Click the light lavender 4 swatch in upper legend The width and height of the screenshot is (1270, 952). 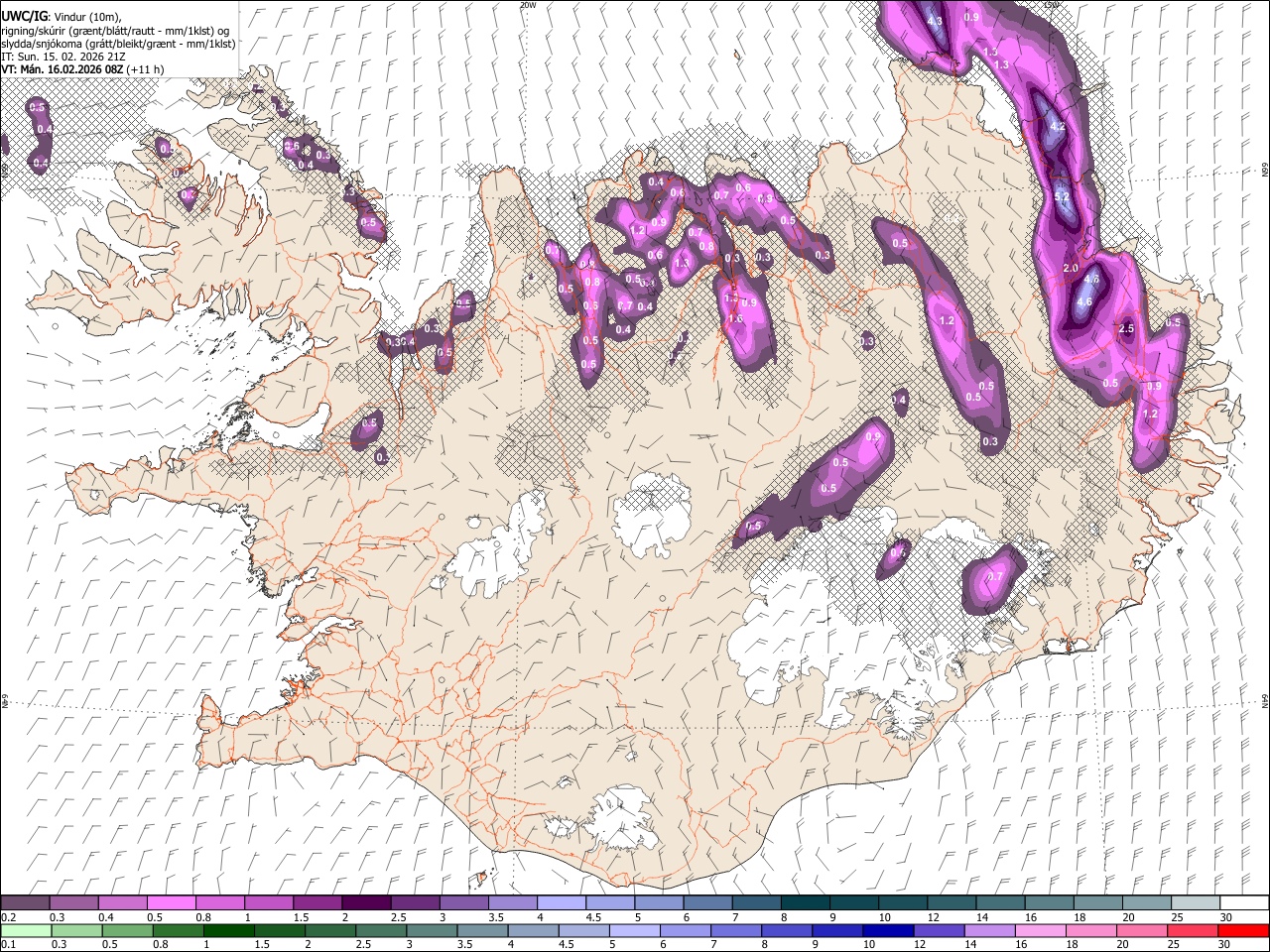(x=561, y=903)
